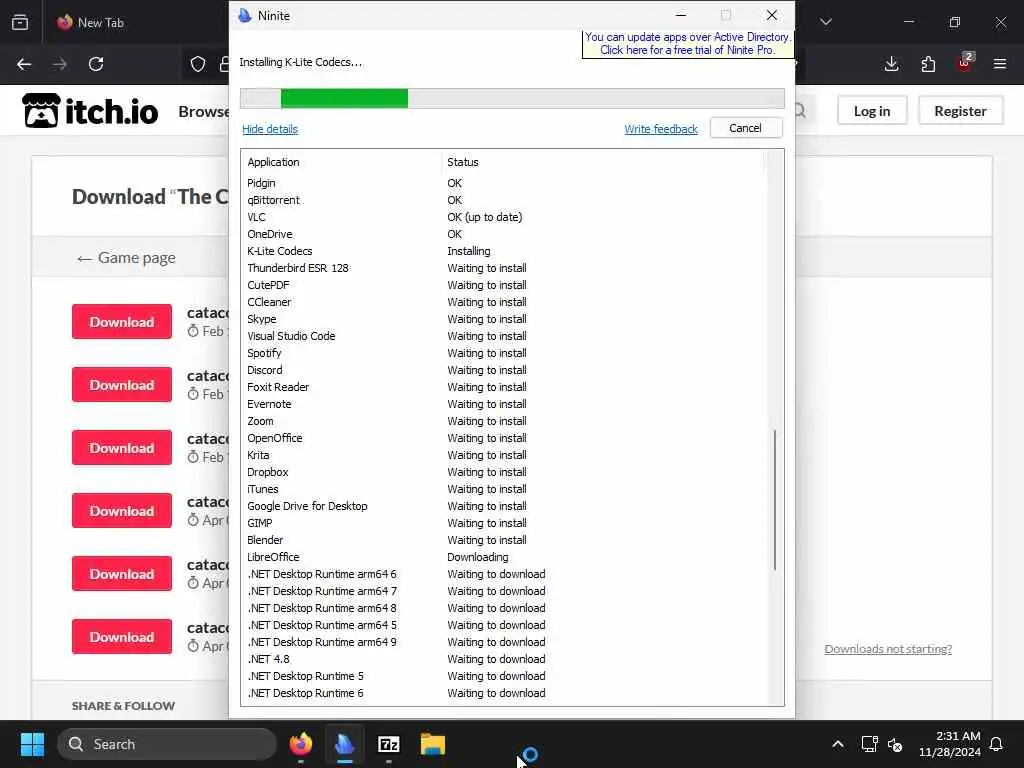Click Log in on itch.io
This screenshot has width=1024, height=768.
coord(872,111)
